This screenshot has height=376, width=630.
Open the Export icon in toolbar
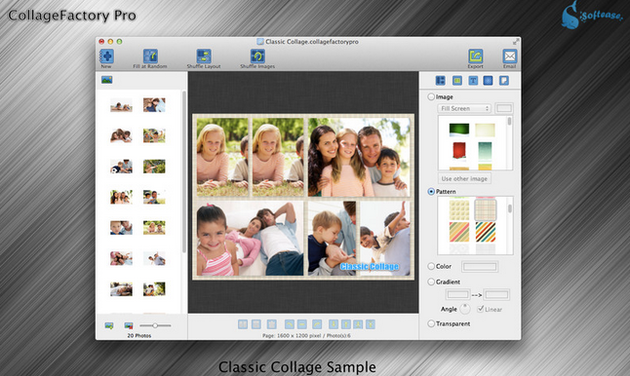(x=475, y=56)
